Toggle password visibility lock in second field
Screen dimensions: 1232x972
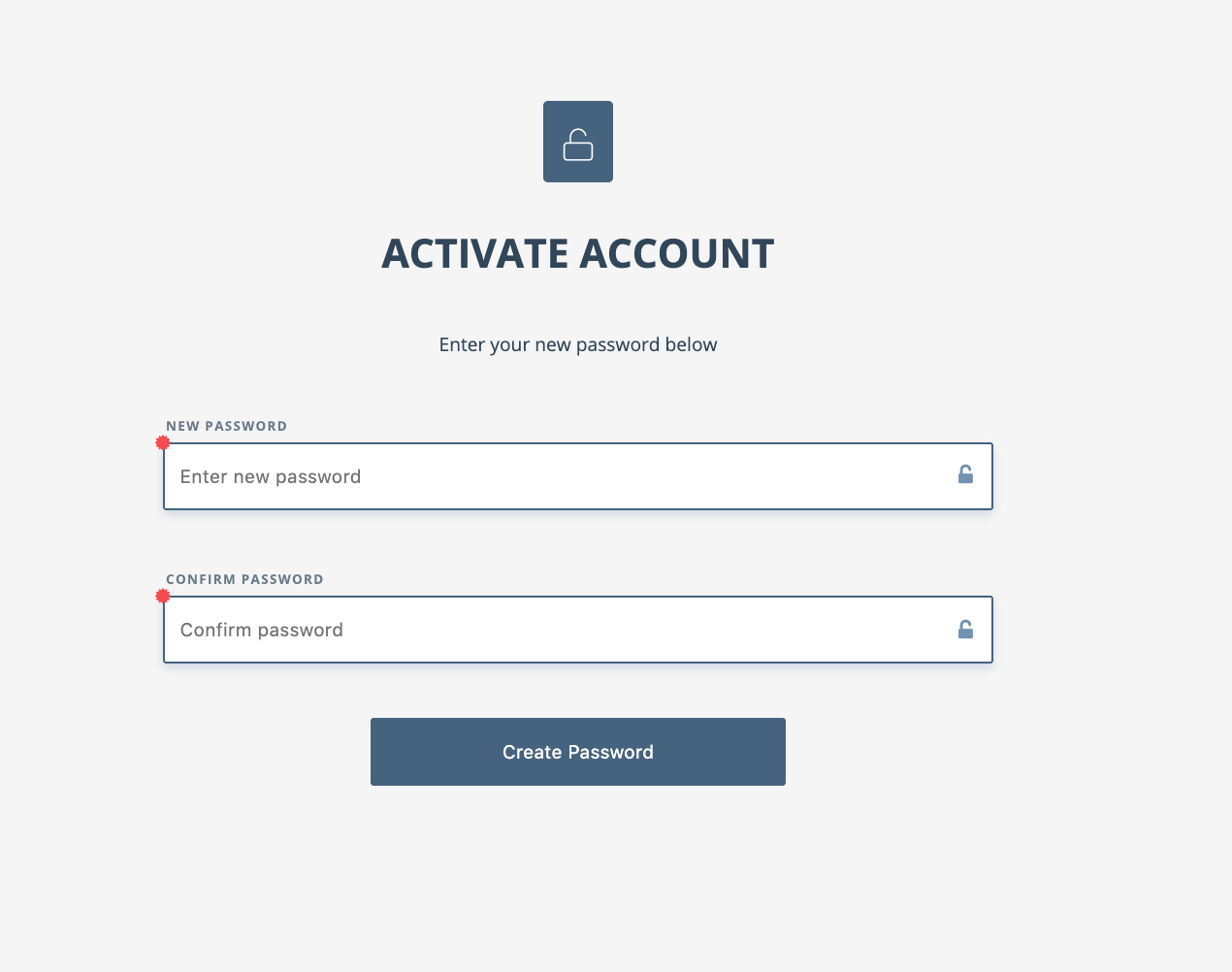pos(965,630)
